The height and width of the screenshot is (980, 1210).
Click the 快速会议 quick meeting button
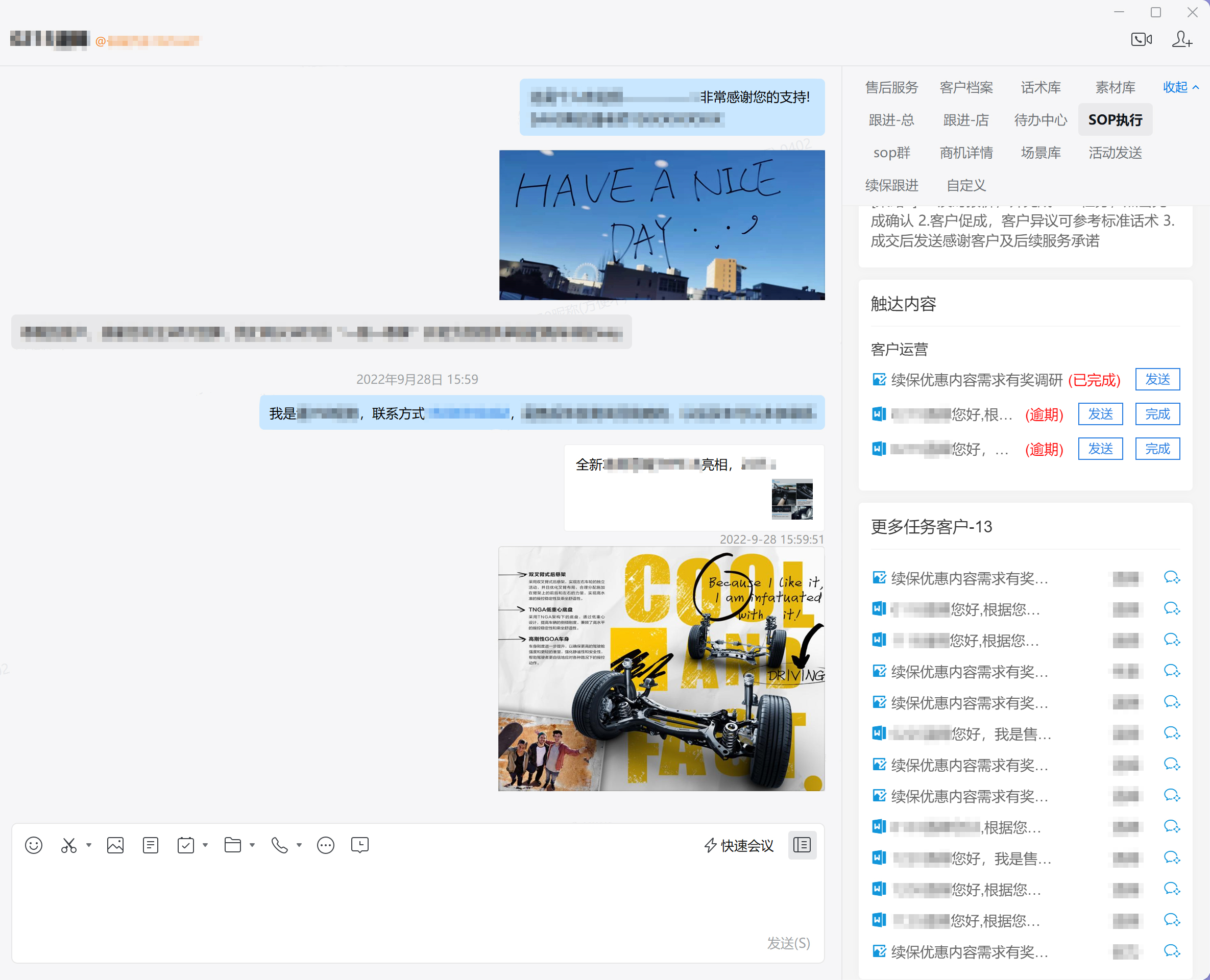[x=739, y=845]
